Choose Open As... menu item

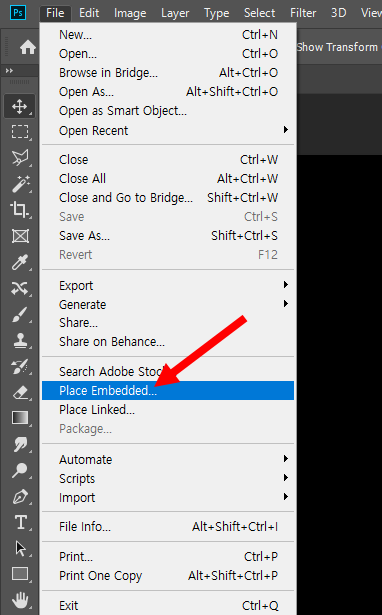[x=168, y=92]
